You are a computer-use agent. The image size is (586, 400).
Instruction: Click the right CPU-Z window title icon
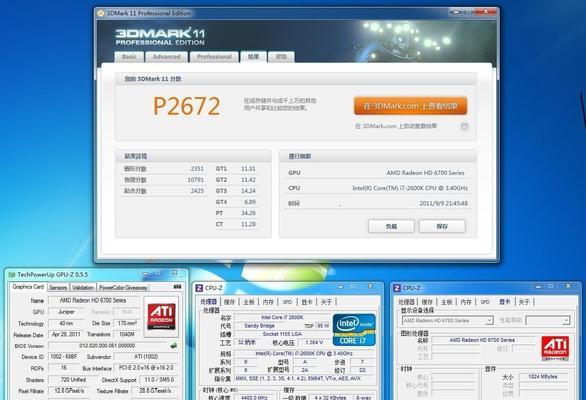tap(397, 288)
